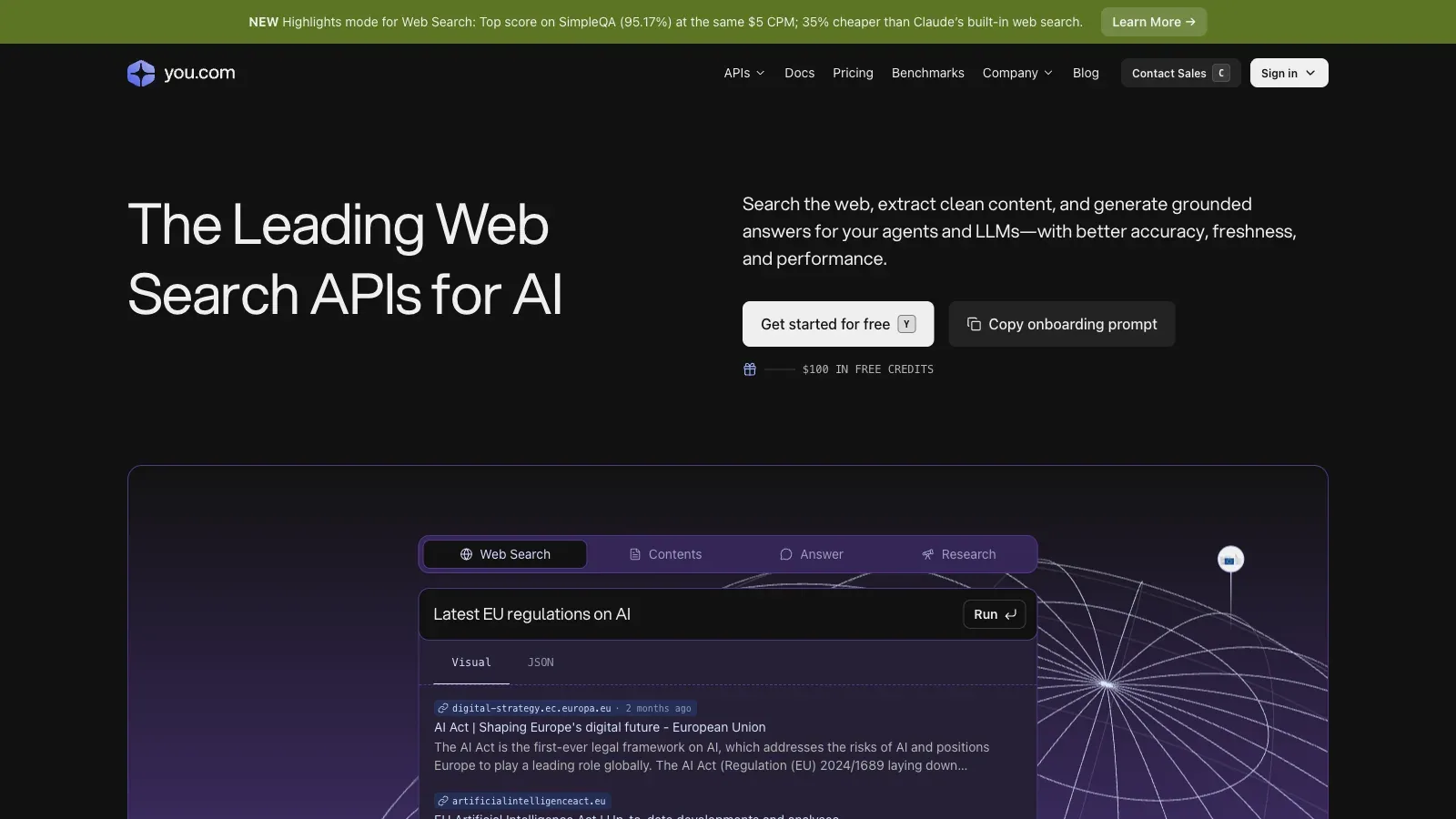Screen dimensions: 1456x819
Task: Click the Highlights mode announcement text
Action: point(666,22)
